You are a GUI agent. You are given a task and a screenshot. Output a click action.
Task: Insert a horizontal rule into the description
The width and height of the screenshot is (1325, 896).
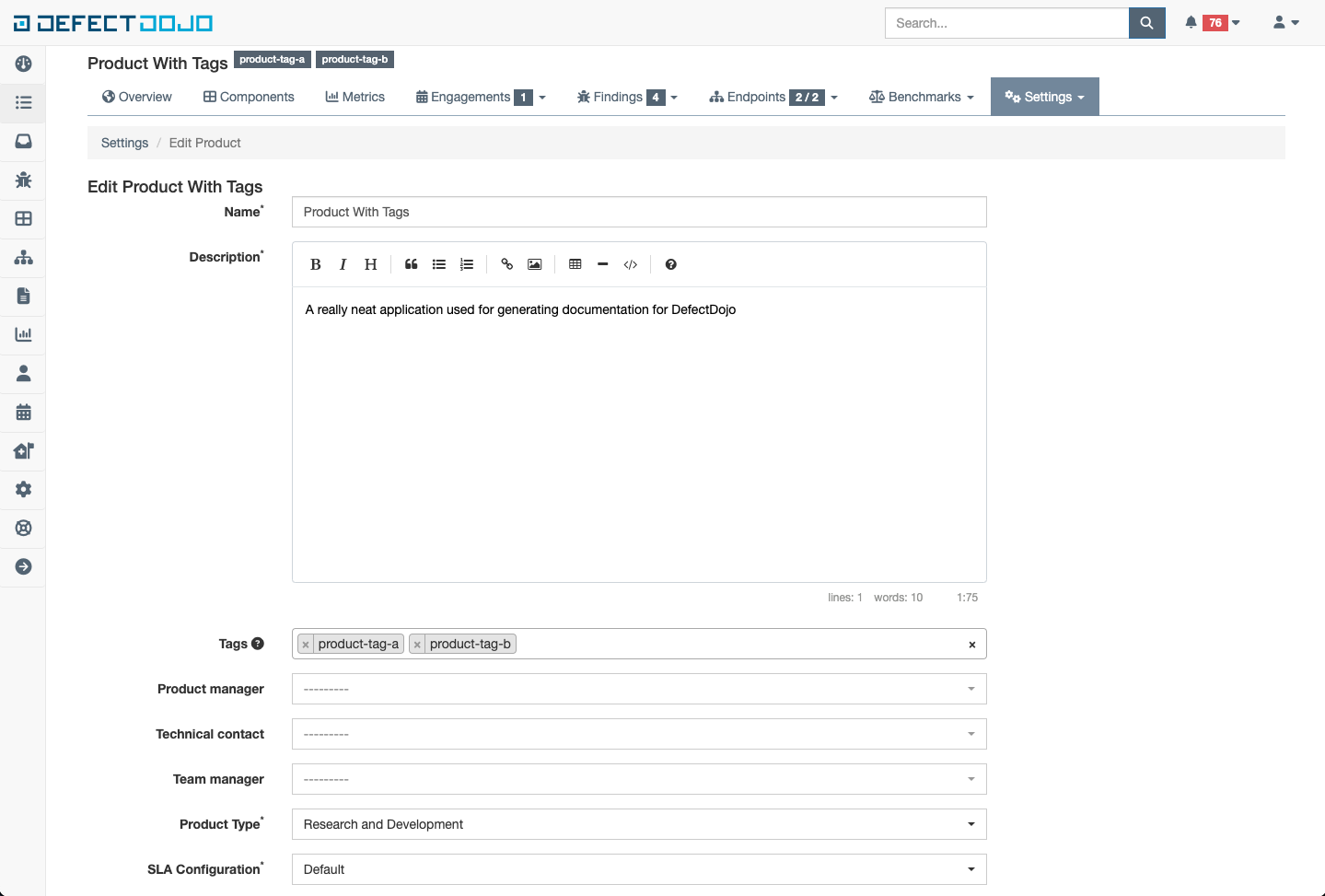(602, 264)
